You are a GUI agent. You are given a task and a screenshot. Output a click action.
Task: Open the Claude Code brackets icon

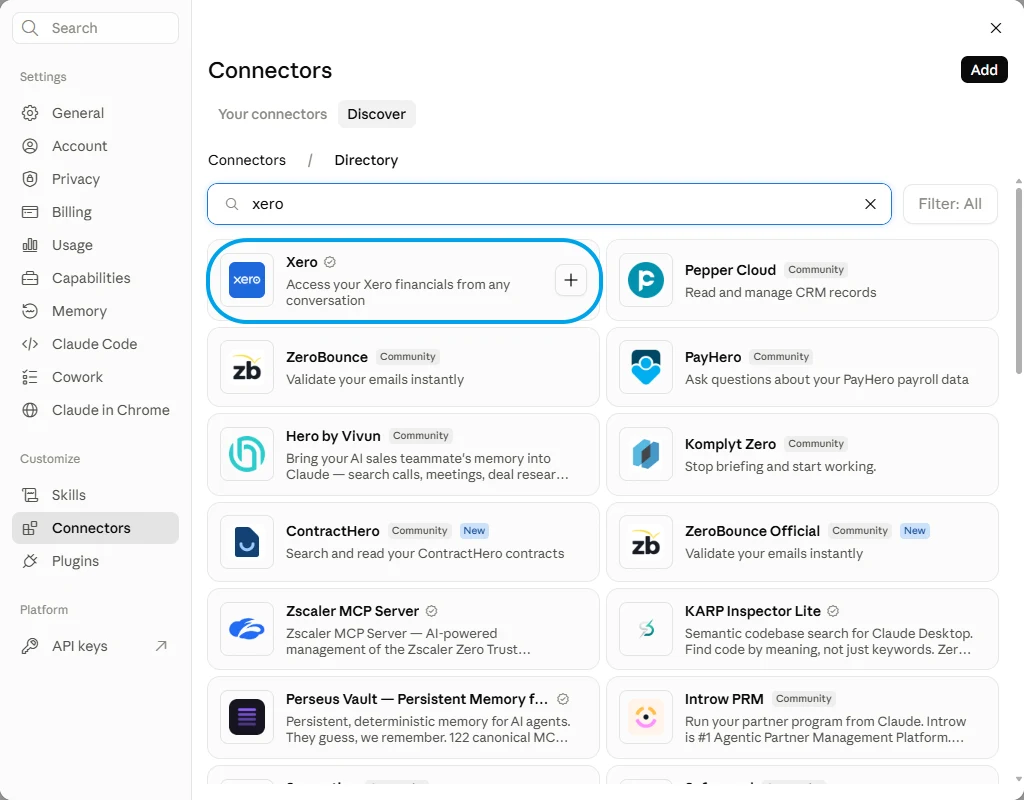click(30, 344)
